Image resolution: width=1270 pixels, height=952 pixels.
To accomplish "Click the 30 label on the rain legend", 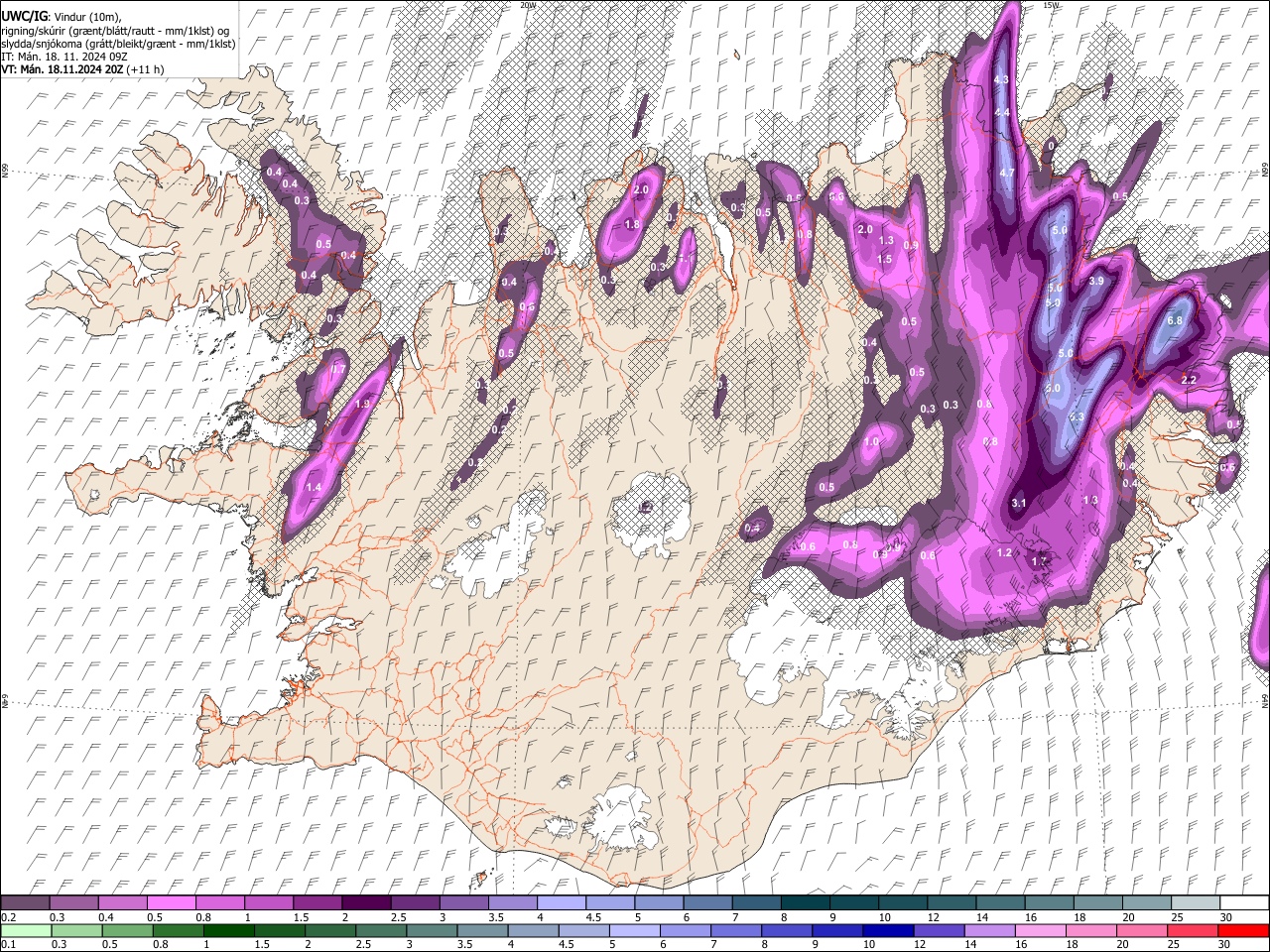I will pos(1225,944).
